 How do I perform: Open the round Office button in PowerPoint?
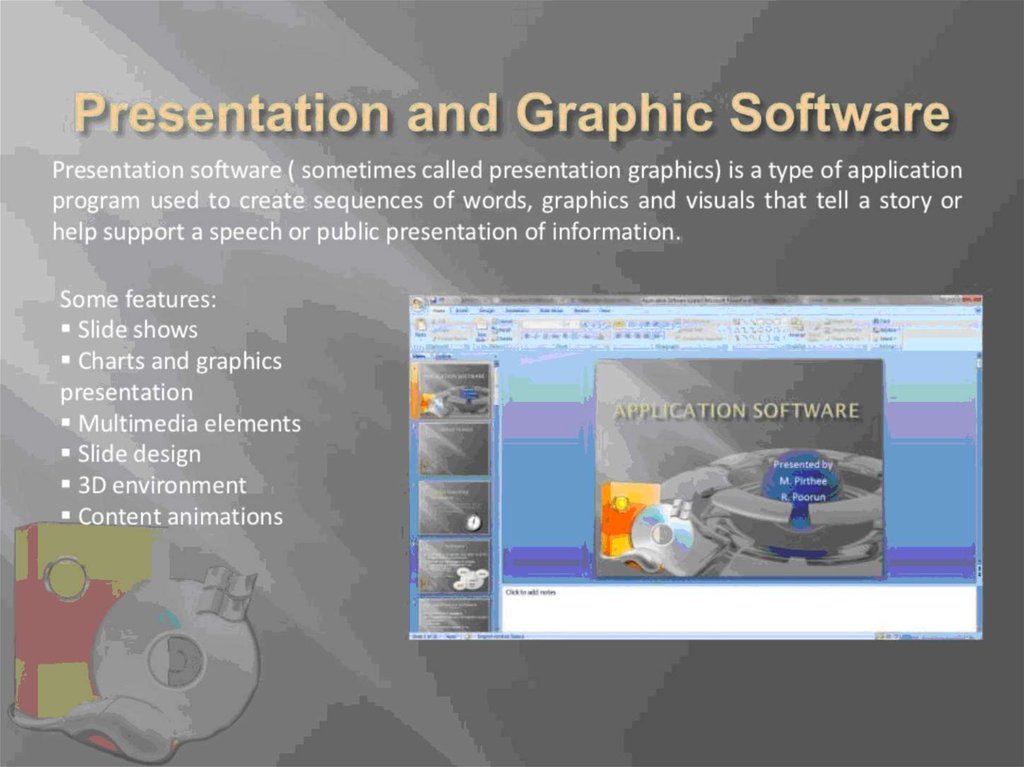(417, 304)
